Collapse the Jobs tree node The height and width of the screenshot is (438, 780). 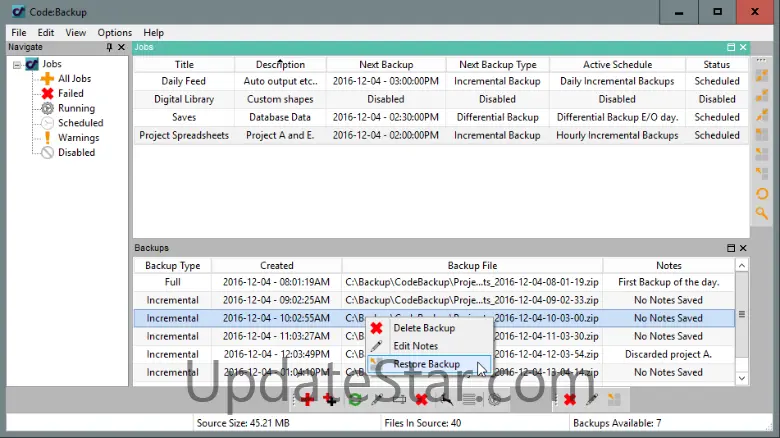pyautogui.click(x=17, y=65)
